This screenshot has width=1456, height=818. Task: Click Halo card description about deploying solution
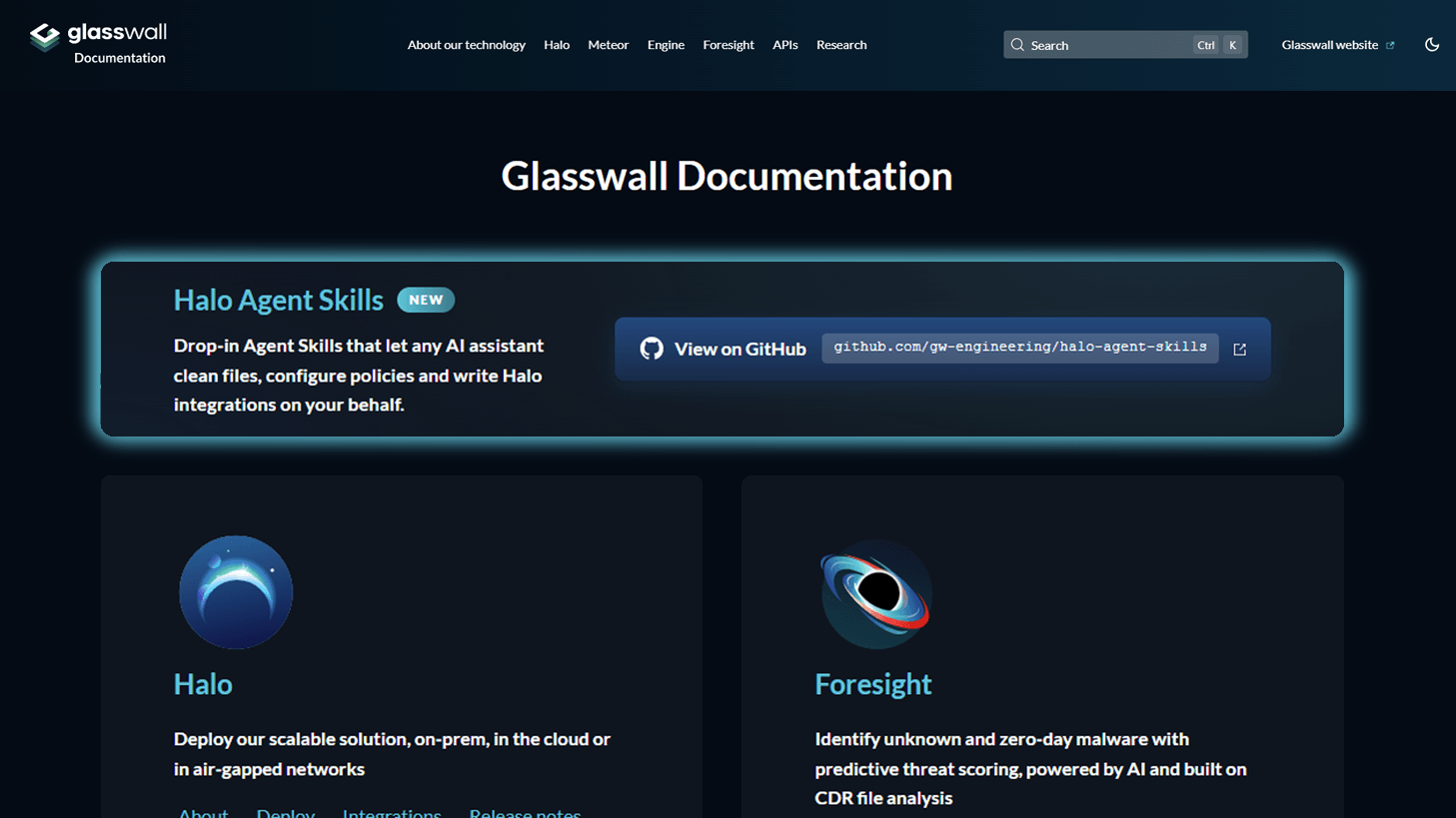392,754
